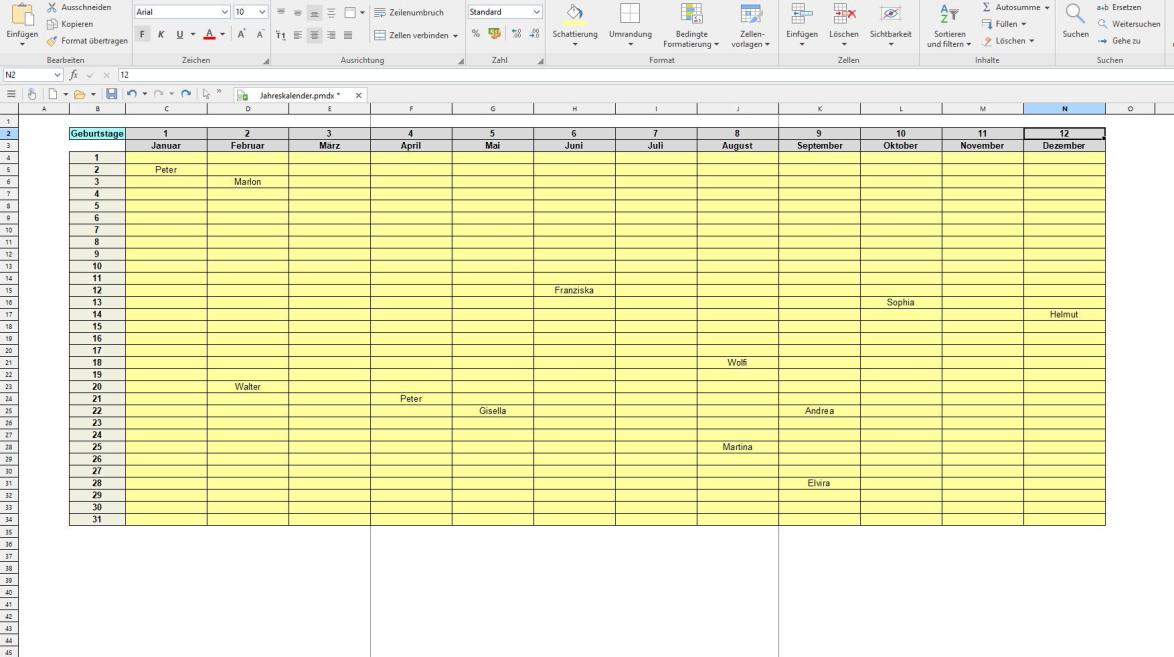Open the hamburger menu in quick toolbar
Viewport: 1174px width, 657px height.
pos(12,94)
